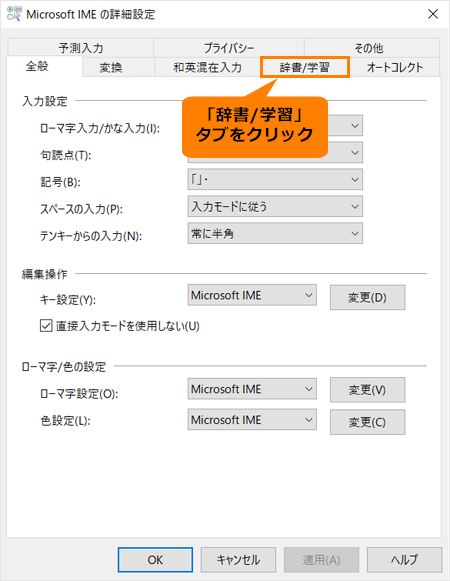
Task: Switch to the 変換 tab
Action: click(x=111, y=67)
